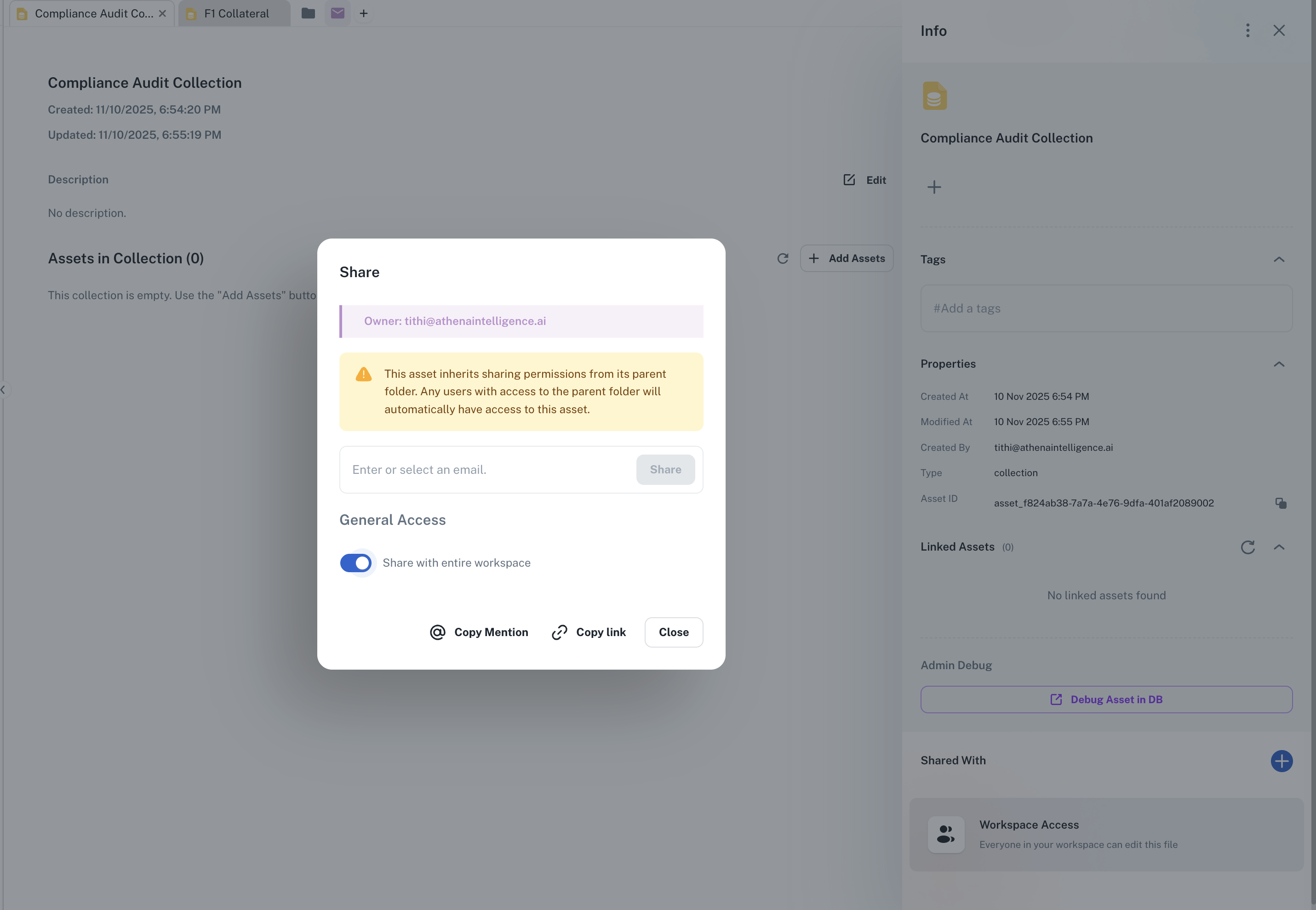Switch to the F1 Collateral tab
The width and height of the screenshot is (1316, 910).
pyautogui.click(x=235, y=14)
